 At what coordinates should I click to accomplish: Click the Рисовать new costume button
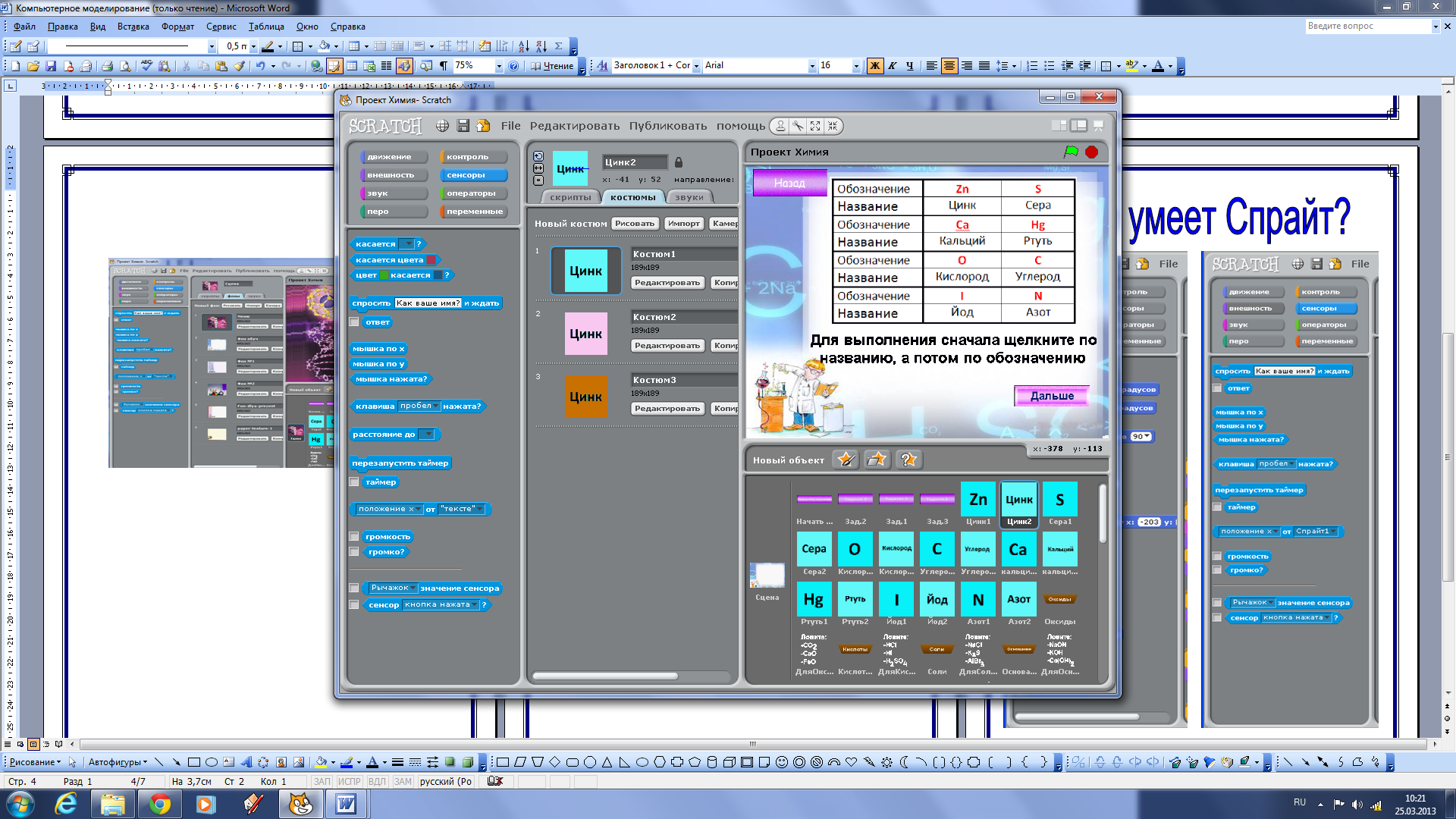(x=635, y=224)
